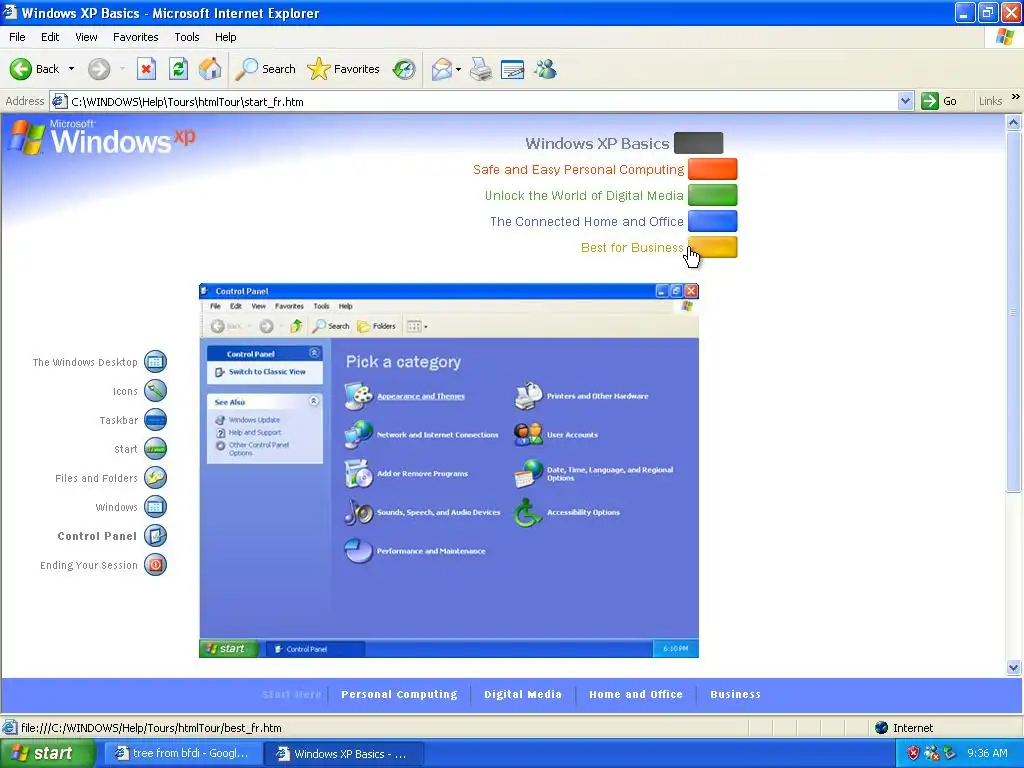Viewport: 1024px width, 768px height.
Task: Click the Taskbar topic round icon
Action: [155, 420]
